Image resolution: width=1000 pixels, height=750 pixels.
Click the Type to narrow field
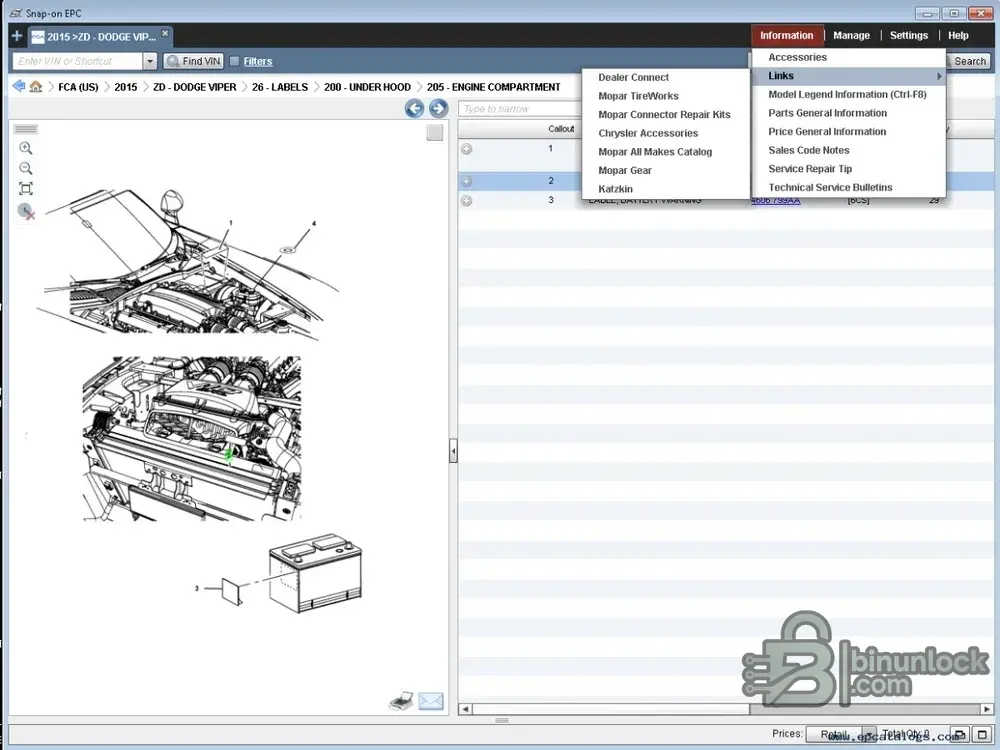(x=520, y=109)
